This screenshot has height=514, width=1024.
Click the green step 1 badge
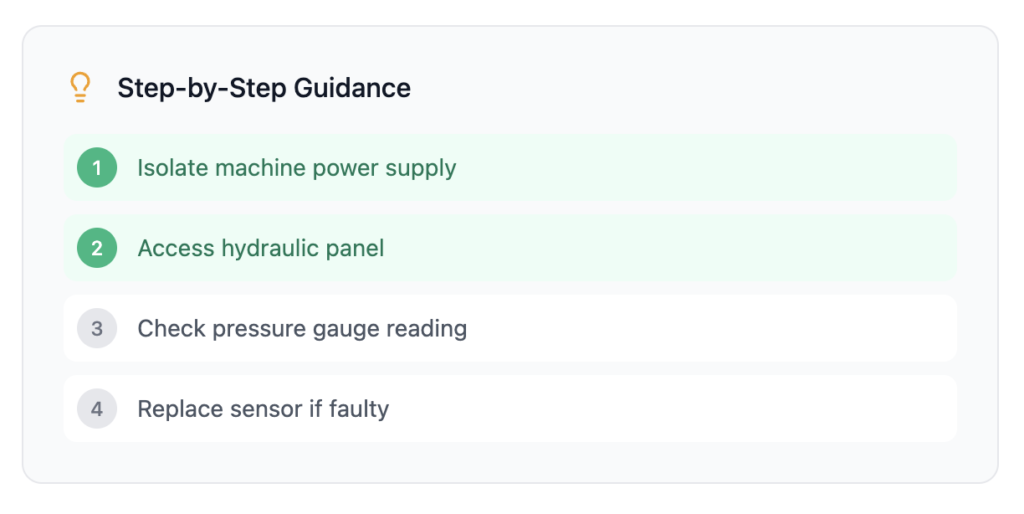(x=97, y=168)
